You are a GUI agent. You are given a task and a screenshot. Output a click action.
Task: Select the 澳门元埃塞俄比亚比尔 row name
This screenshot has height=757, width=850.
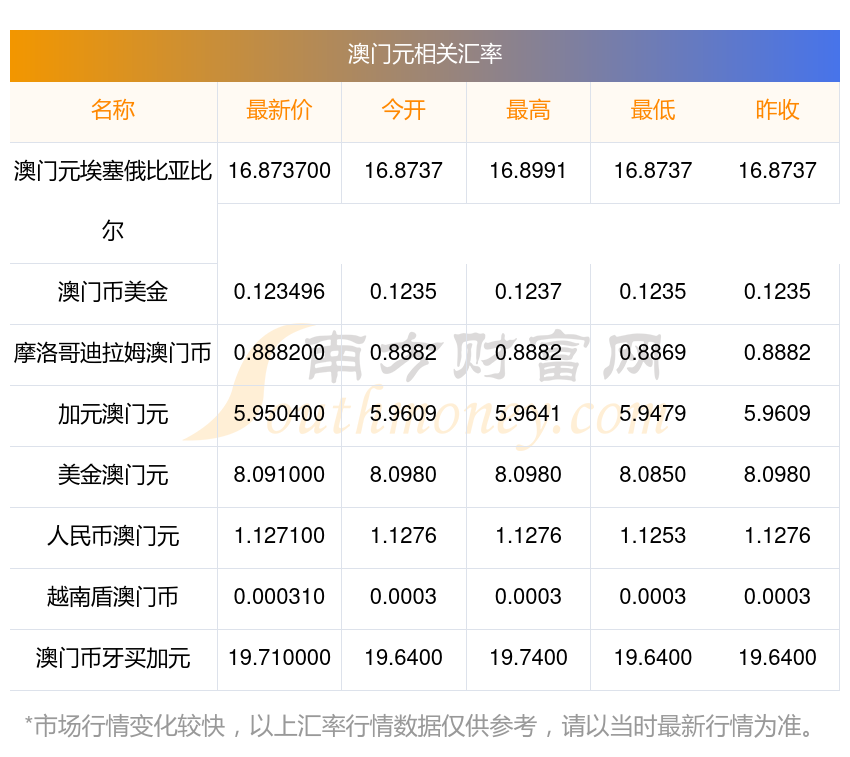[113, 201]
